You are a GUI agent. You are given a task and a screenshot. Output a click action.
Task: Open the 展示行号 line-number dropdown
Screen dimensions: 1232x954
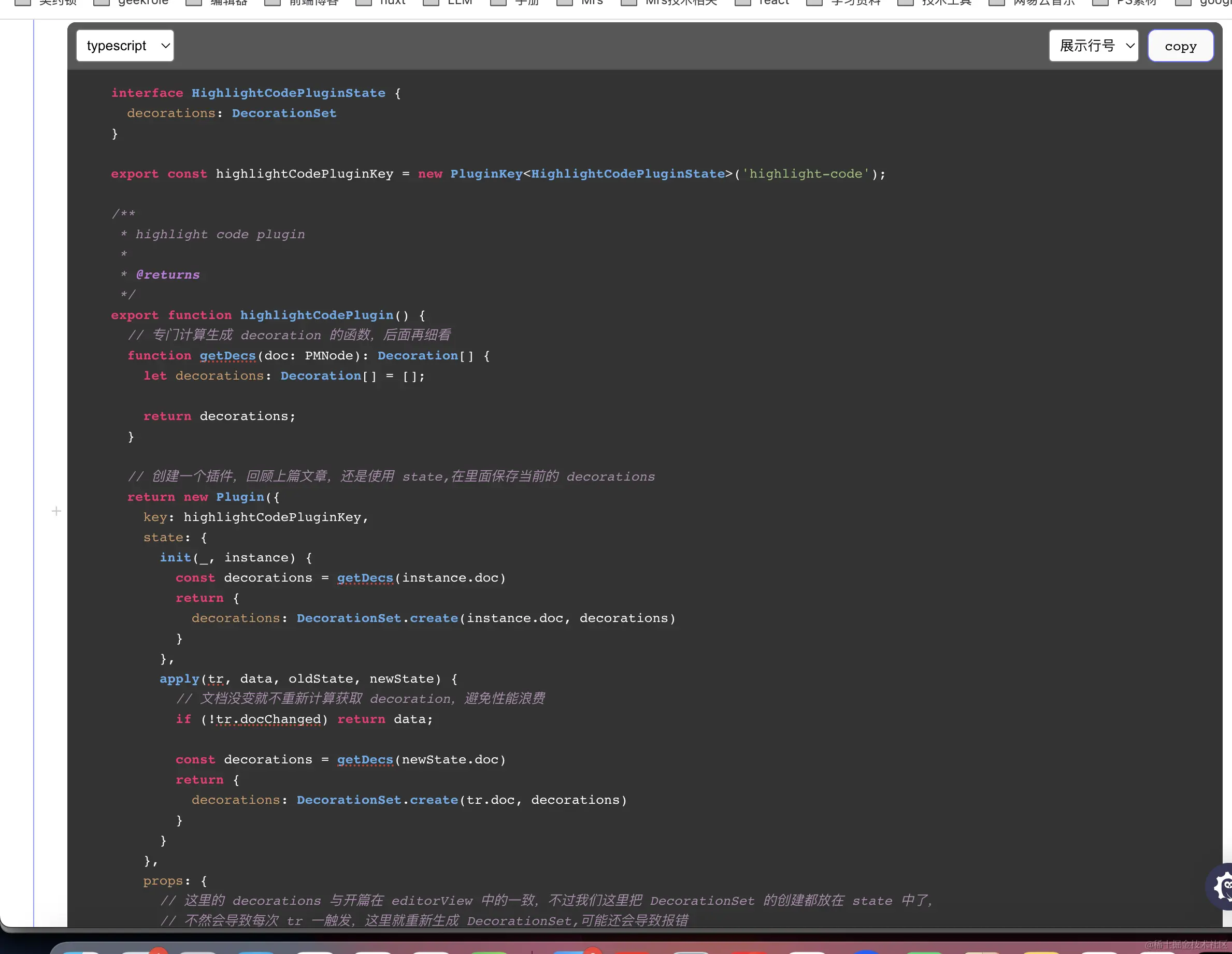coord(1093,46)
